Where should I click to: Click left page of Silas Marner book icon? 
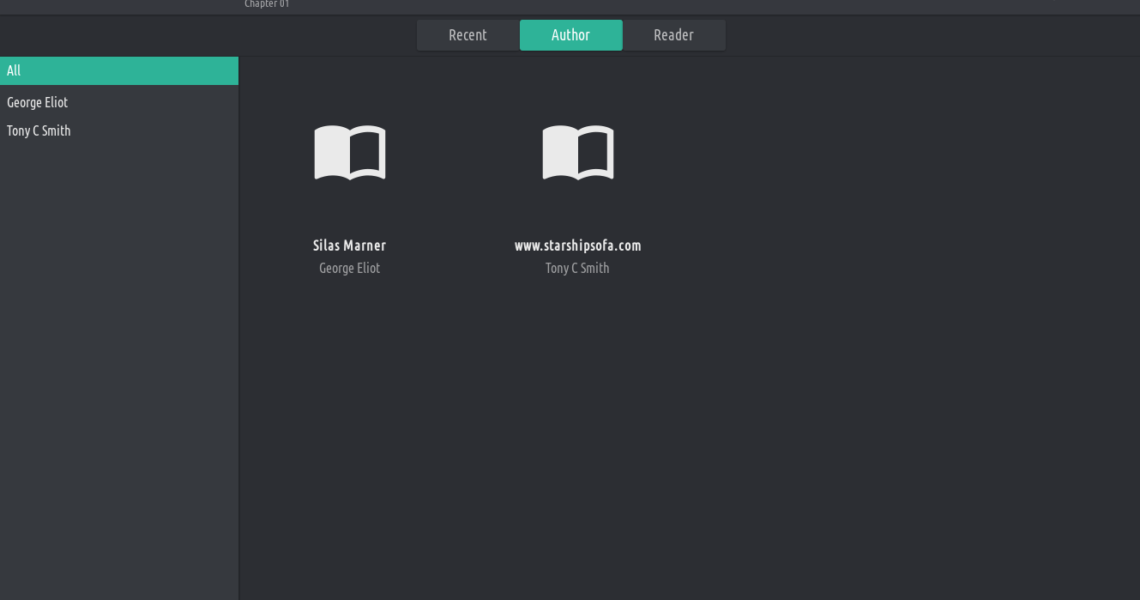[x=331, y=153]
